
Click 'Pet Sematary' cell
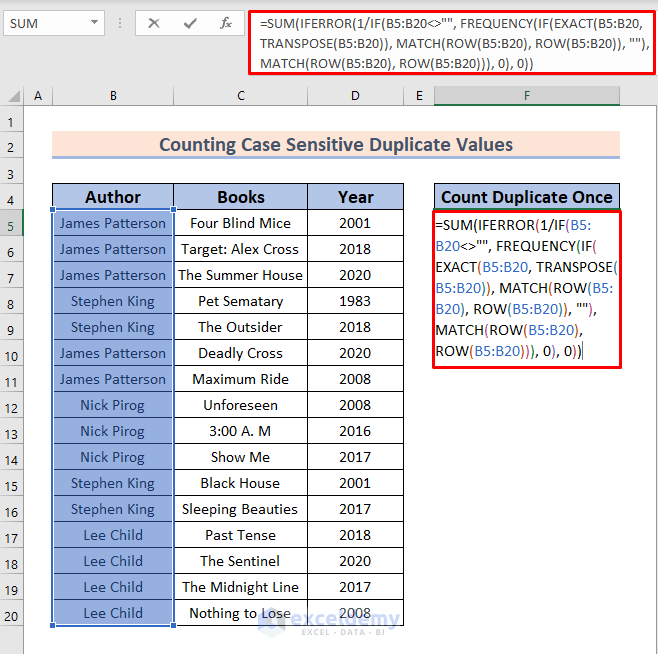[x=240, y=301]
